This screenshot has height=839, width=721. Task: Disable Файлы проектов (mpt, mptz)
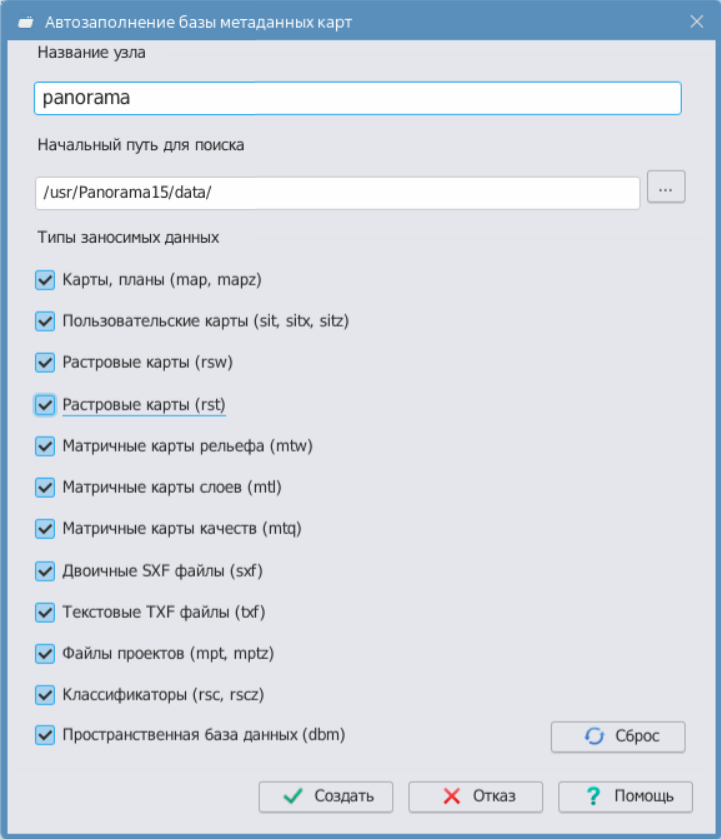[45, 653]
